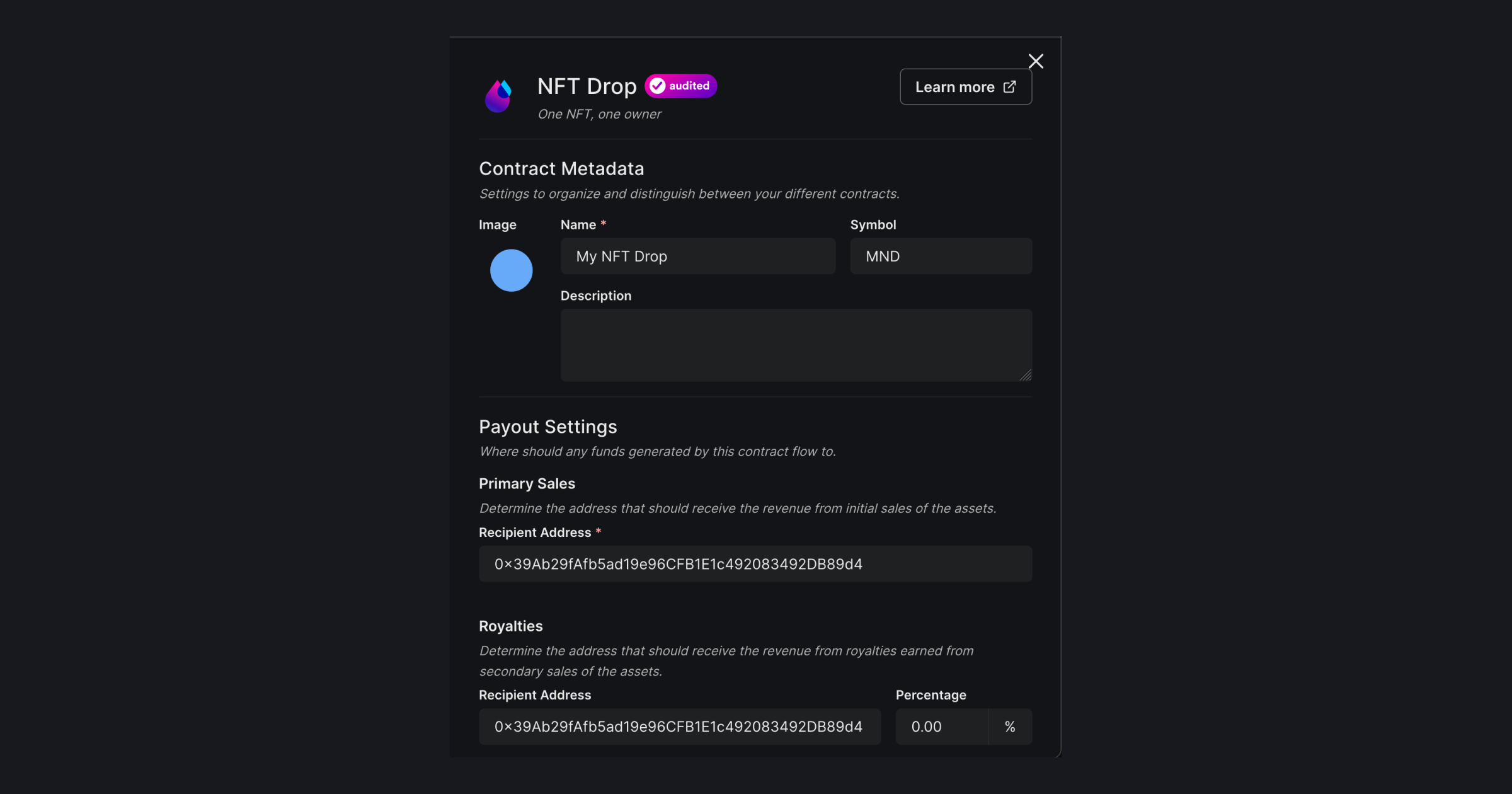This screenshot has height=794, width=1512.
Task: Click the Description textarea field
Action: 796,344
